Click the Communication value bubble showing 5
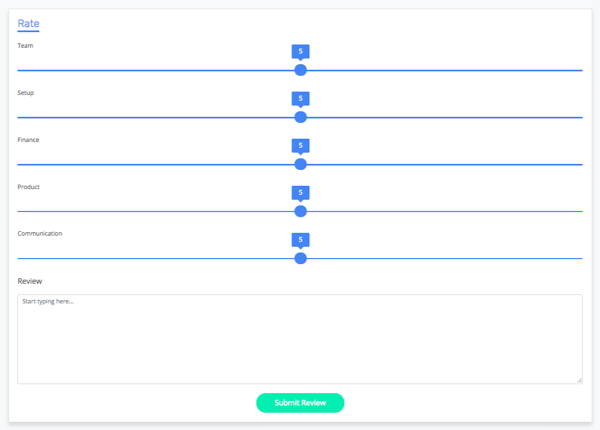The width and height of the screenshot is (600, 430). tap(300, 240)
